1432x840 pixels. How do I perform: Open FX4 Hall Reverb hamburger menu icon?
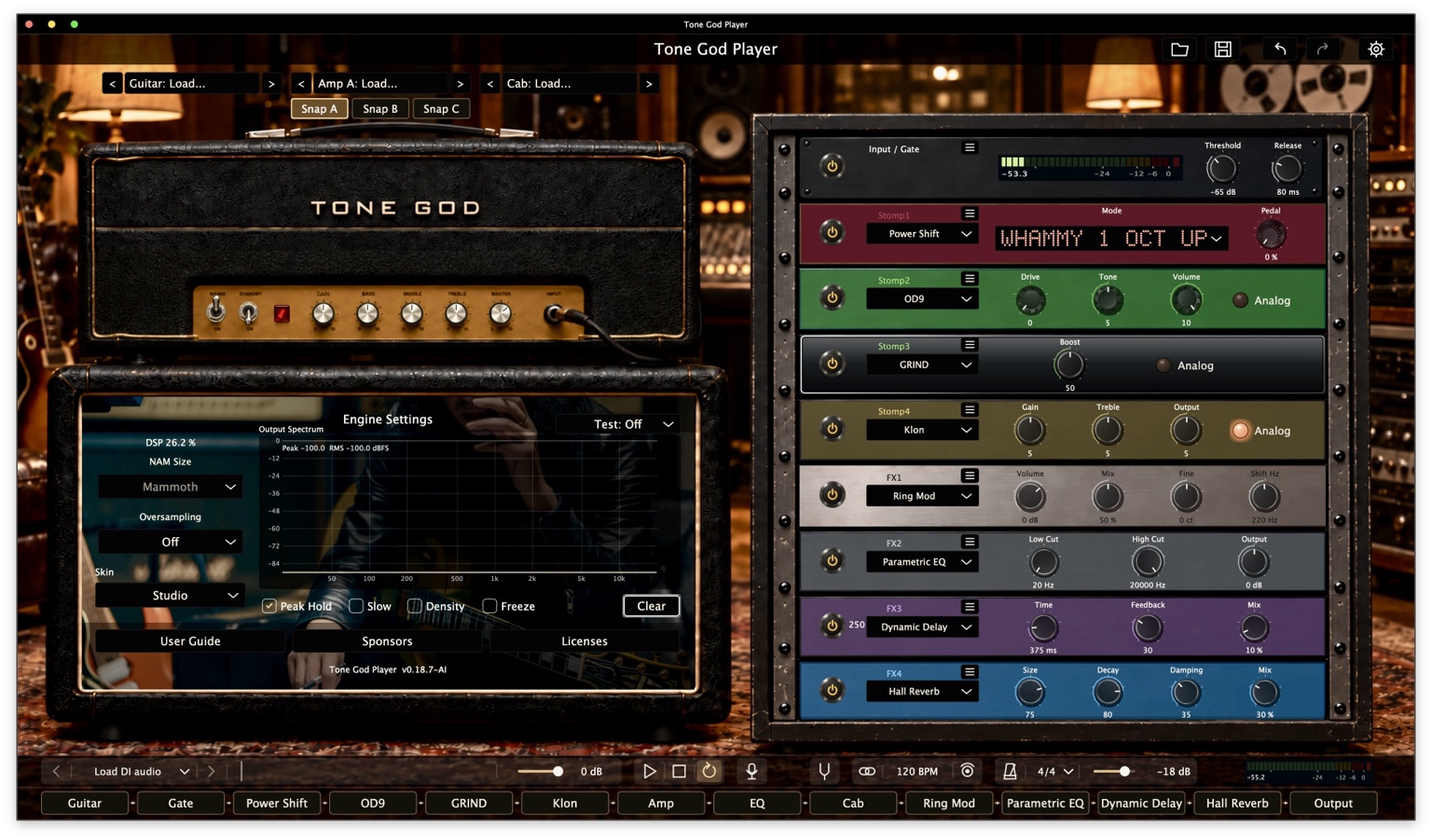click(970, 672)
